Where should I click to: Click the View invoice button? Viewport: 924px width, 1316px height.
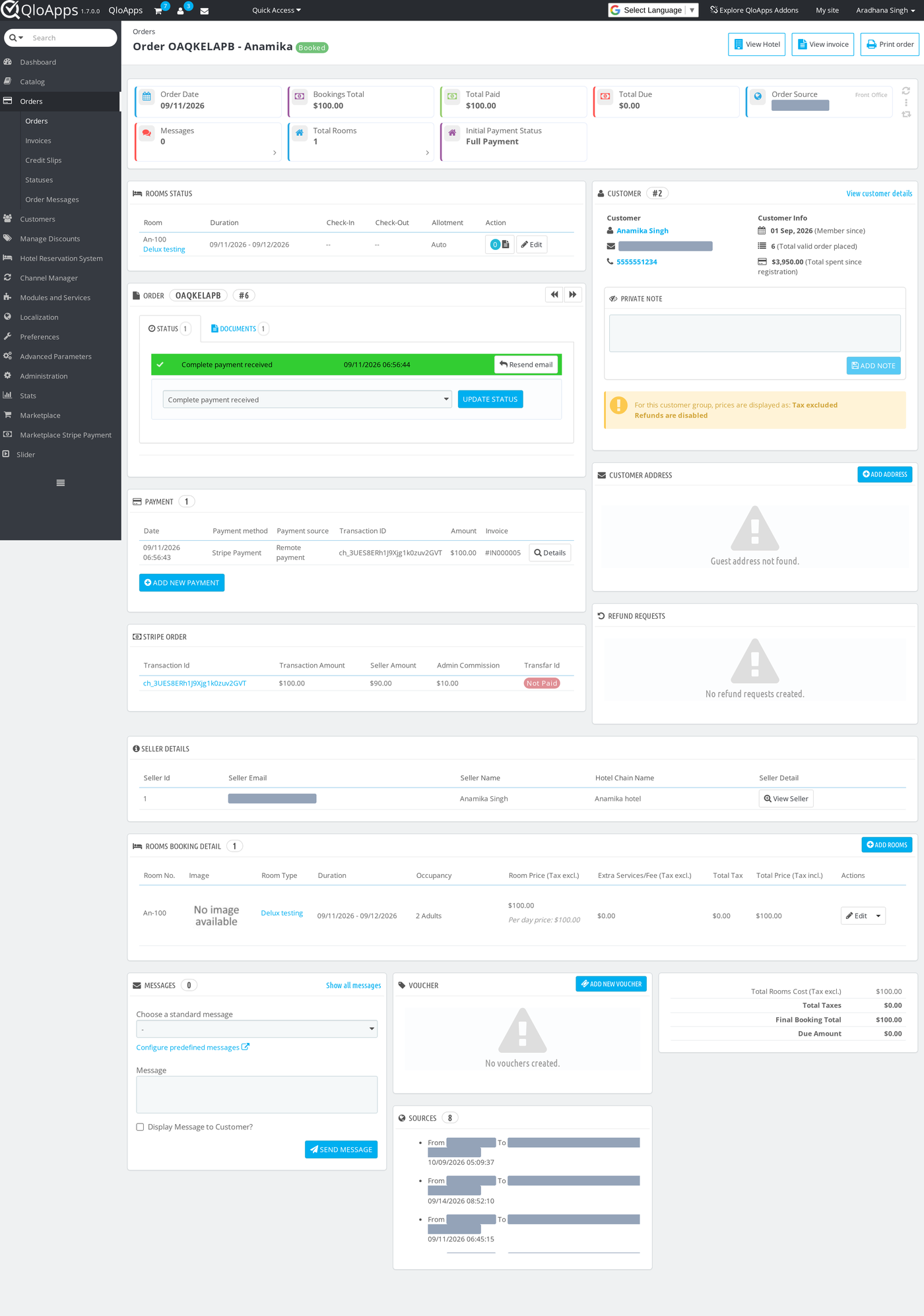[823, 45]
